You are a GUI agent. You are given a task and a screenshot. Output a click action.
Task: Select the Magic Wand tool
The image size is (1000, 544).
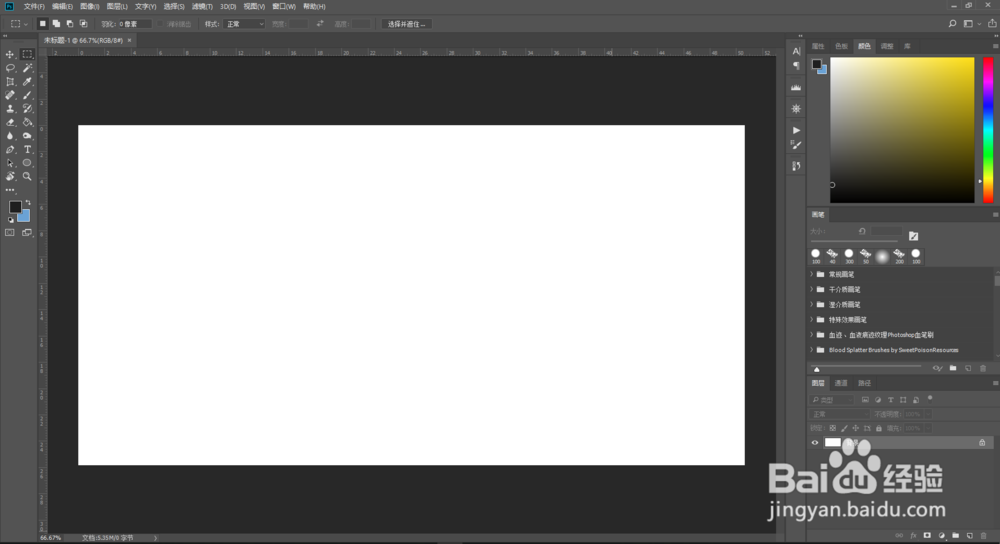(x=27, y=68)
